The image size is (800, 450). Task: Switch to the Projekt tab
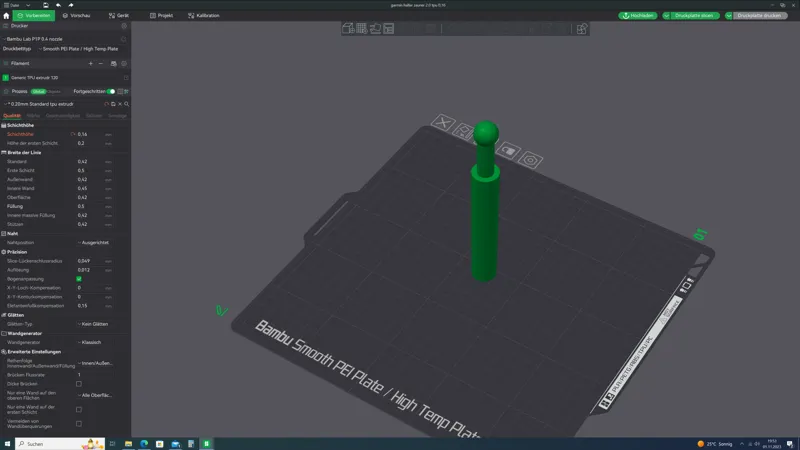pyautogui.click(x=161, y=16)
